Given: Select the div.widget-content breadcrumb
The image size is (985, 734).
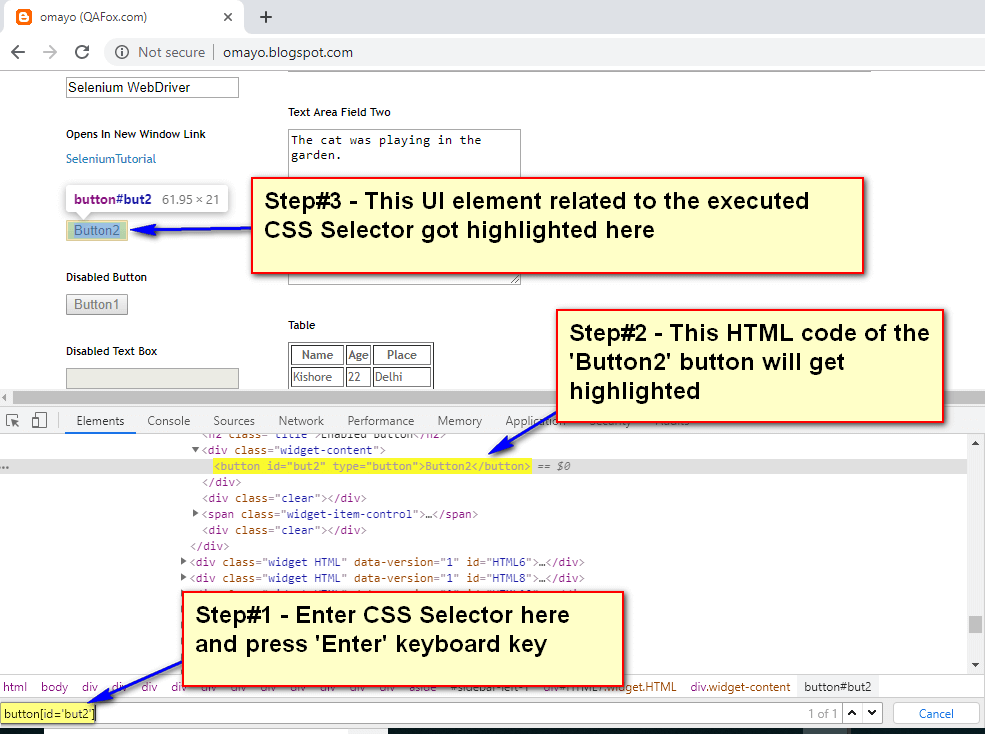Looking at the screenshot, I should (740, 687).
